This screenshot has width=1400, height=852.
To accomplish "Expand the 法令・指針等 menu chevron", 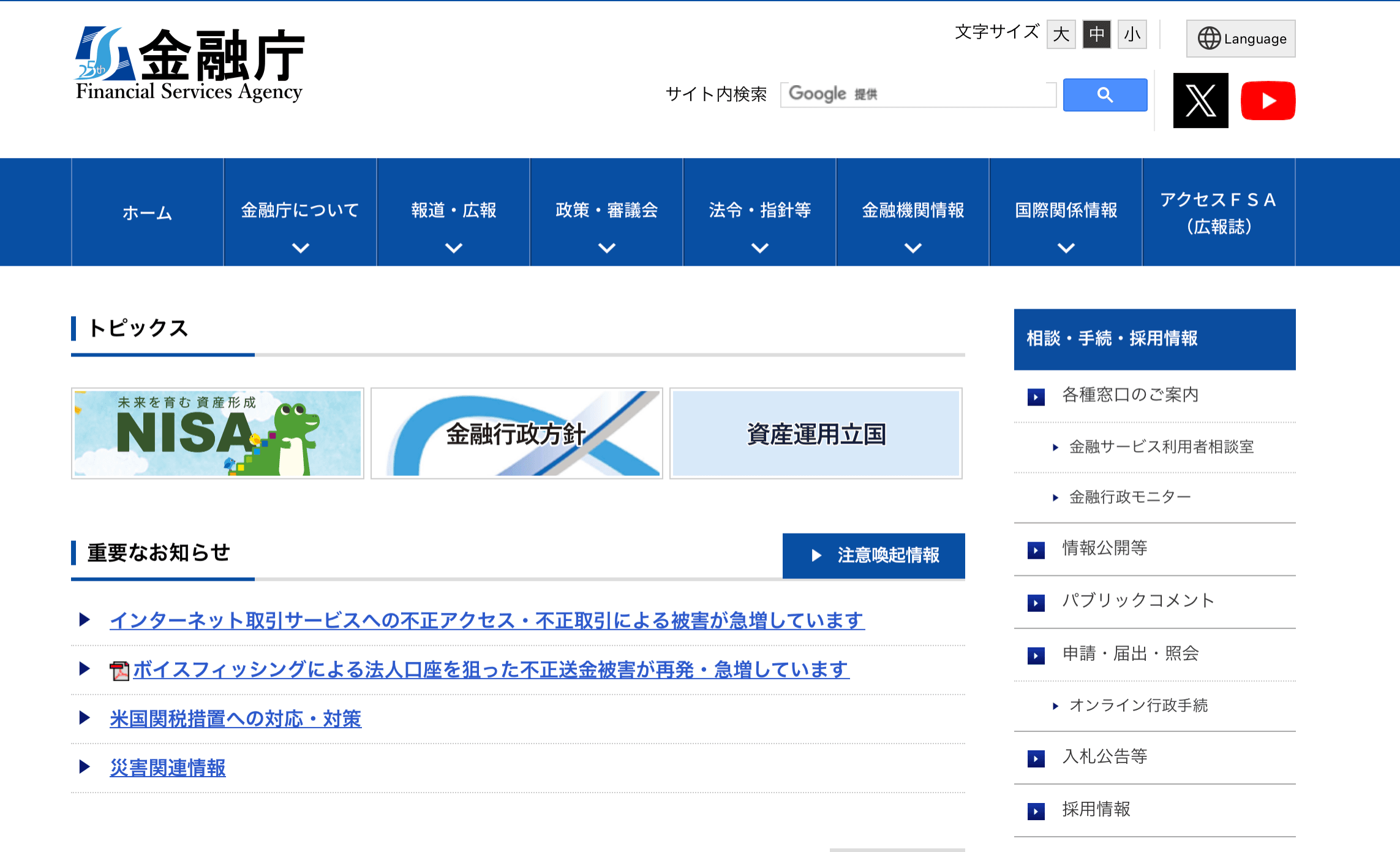I will pos(759,249).
